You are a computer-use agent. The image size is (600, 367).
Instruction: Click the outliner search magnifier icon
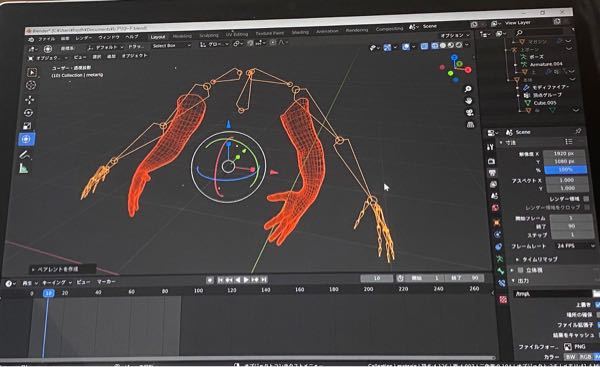click(519, 33)
